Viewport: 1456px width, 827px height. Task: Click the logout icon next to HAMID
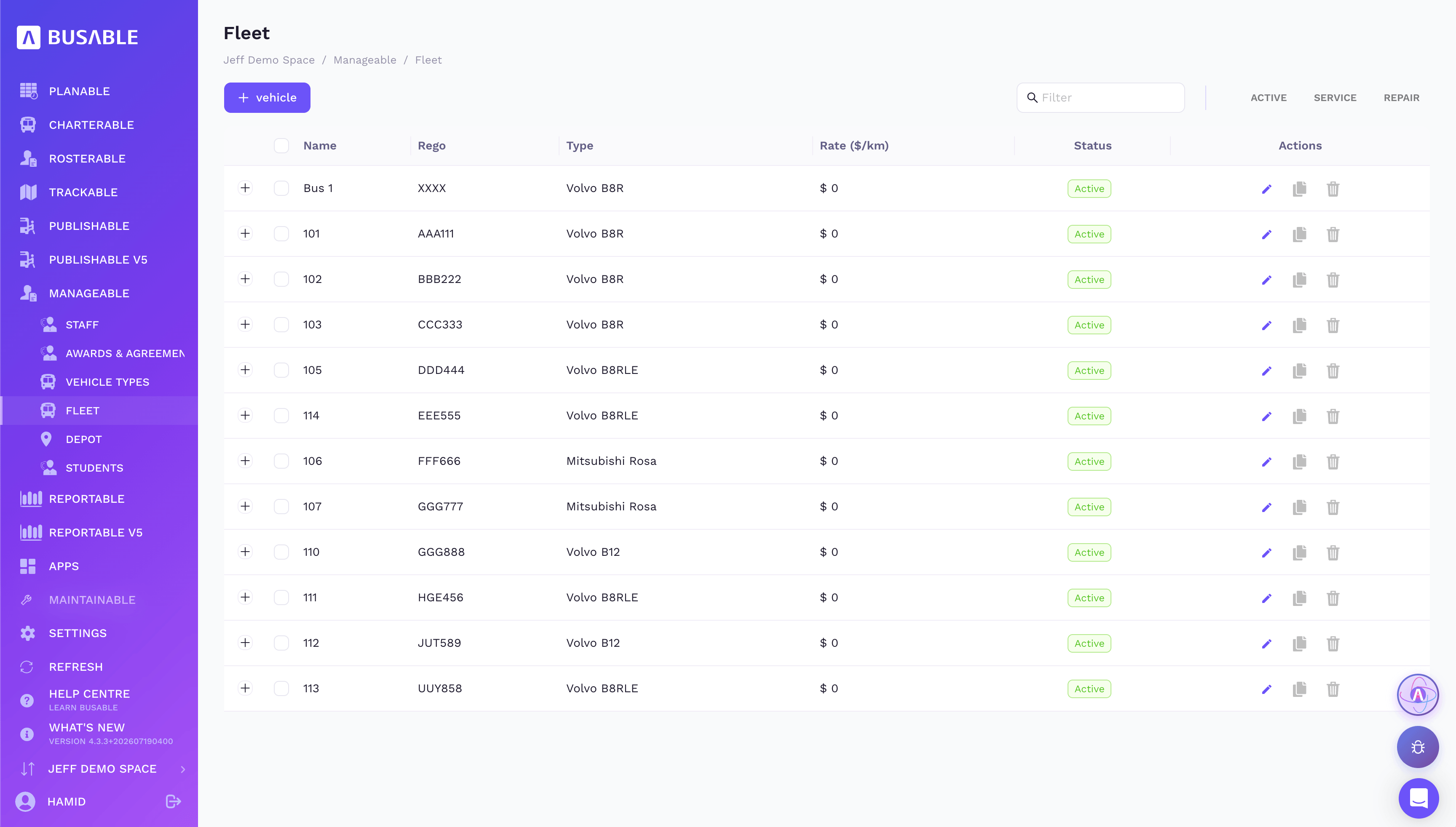(173, 801)
